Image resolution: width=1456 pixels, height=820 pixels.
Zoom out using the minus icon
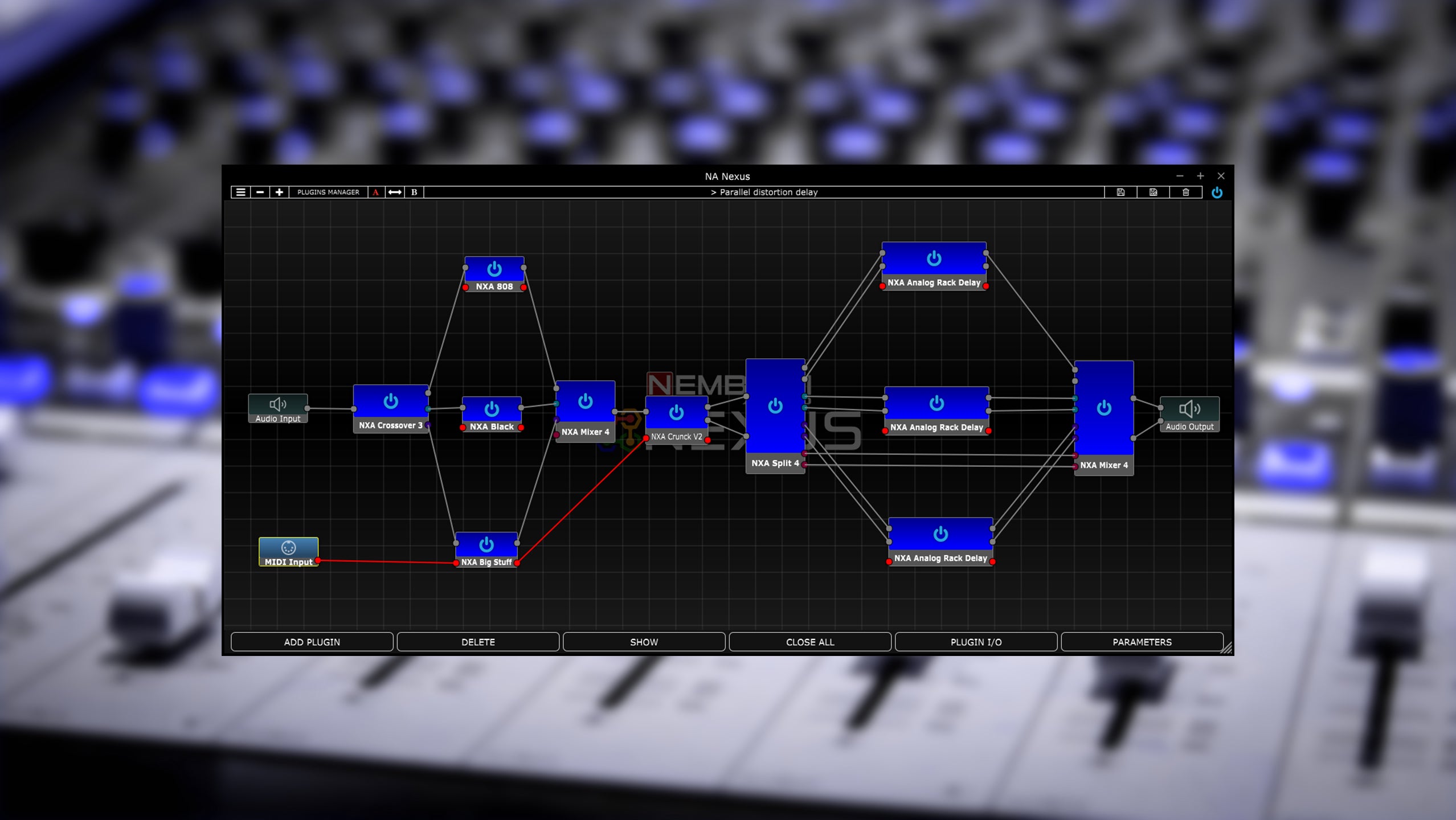(260, 192)
